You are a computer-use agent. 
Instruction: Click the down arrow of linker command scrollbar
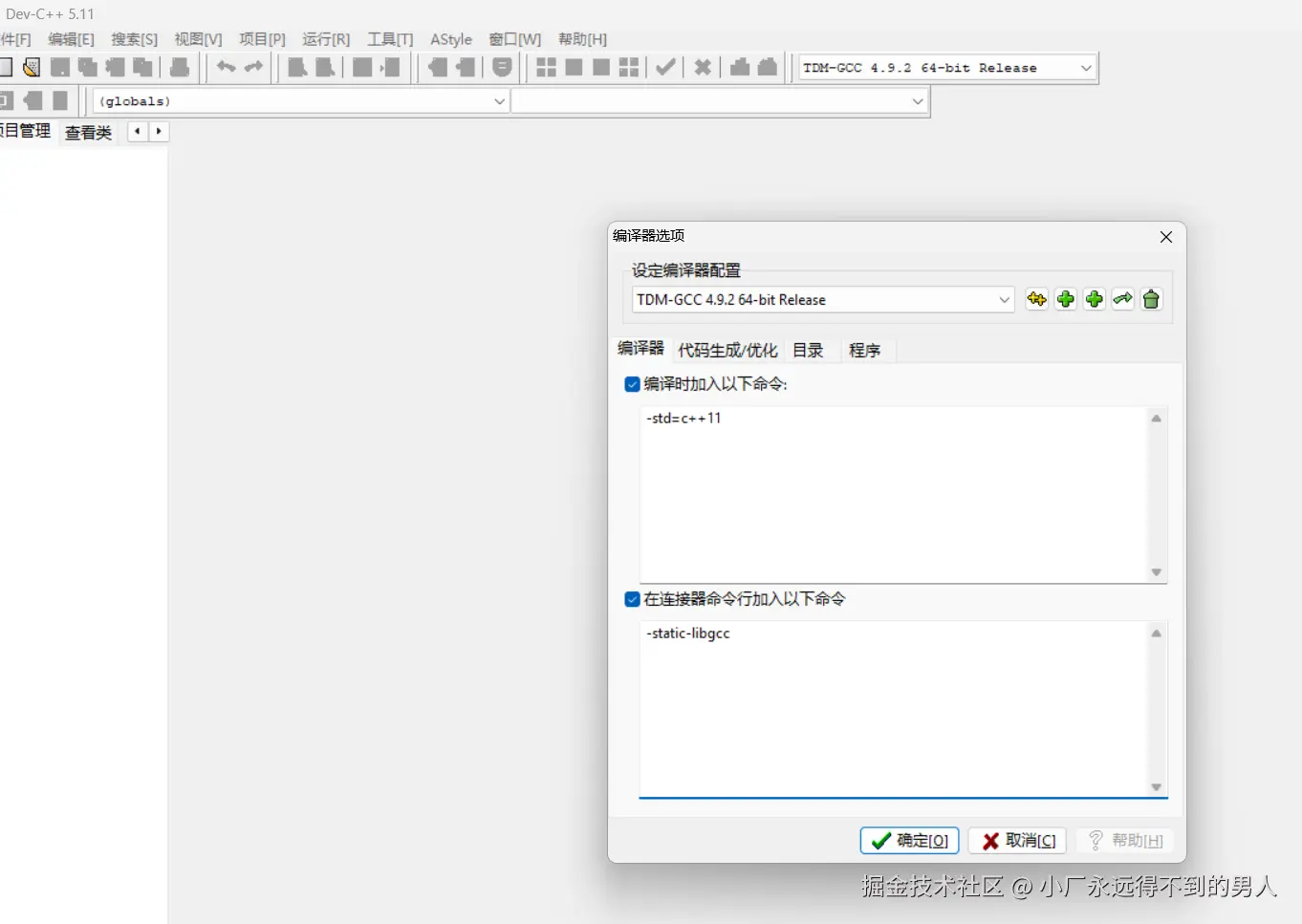[x=1157, y=787]
